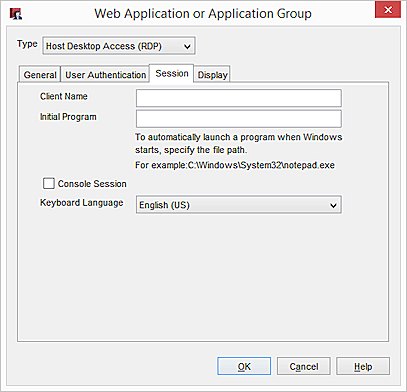
Task: Switch to the General tab
Action: (x=40, y=74)
